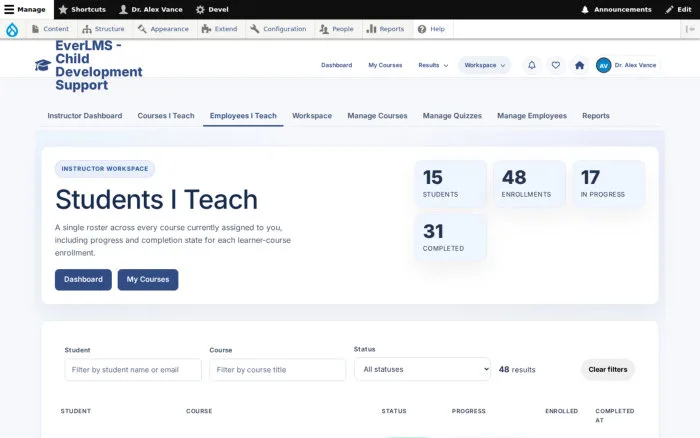Focus the student name or email filter
The width and height of the screenshot is (700, 438).
click(133, 370)
